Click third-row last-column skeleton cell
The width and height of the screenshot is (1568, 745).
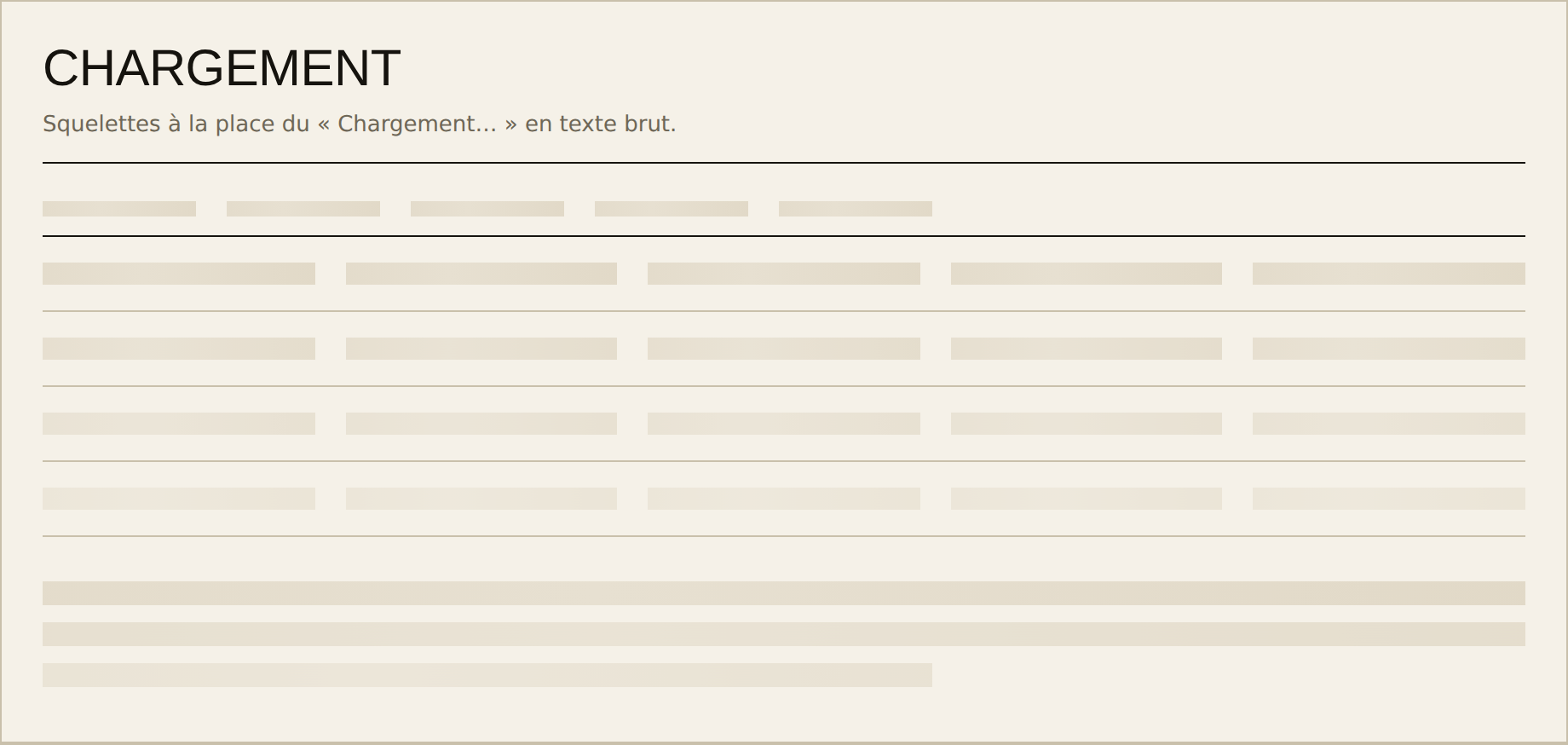tap(1389, 424)
